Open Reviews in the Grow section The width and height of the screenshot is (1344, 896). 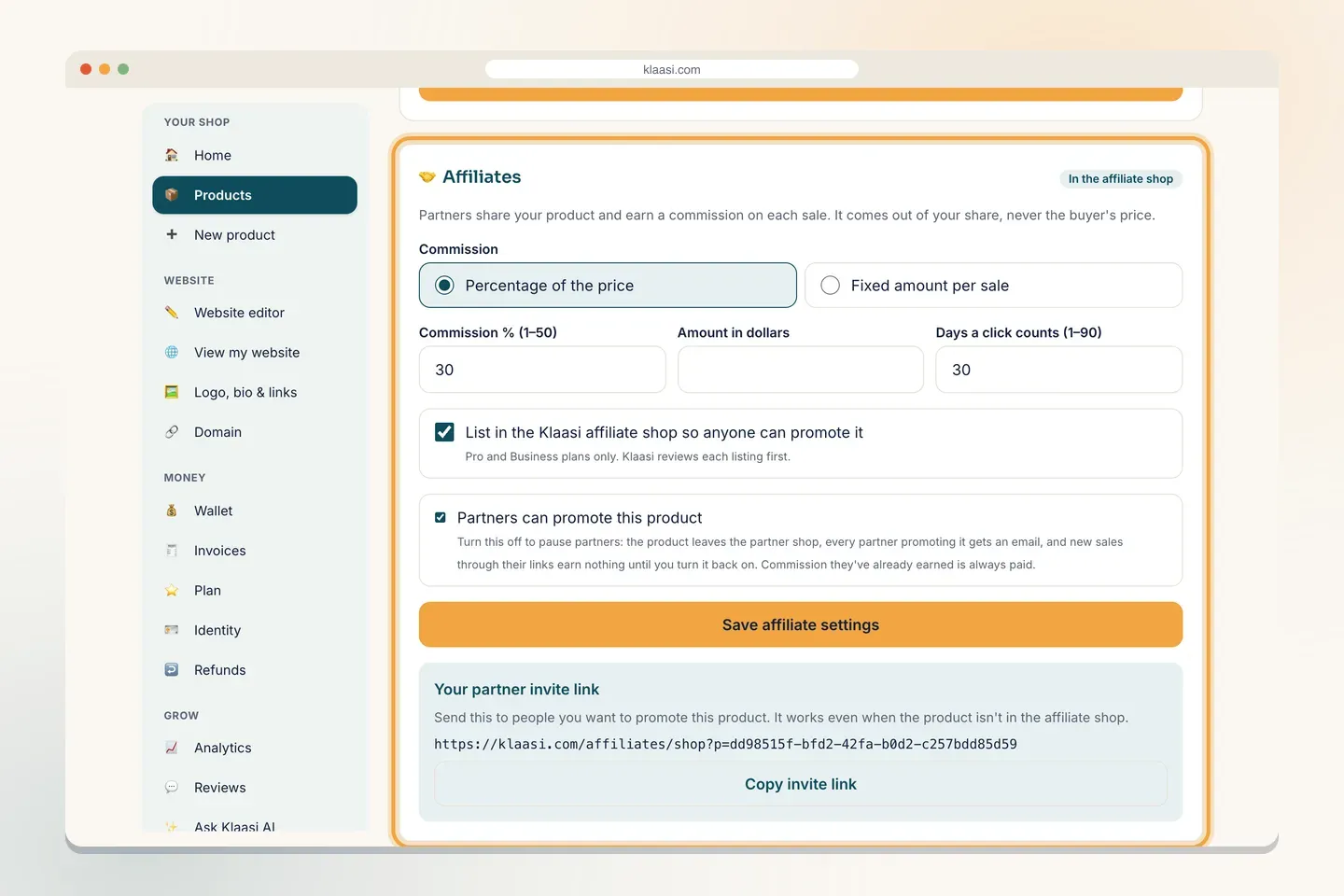255,788
